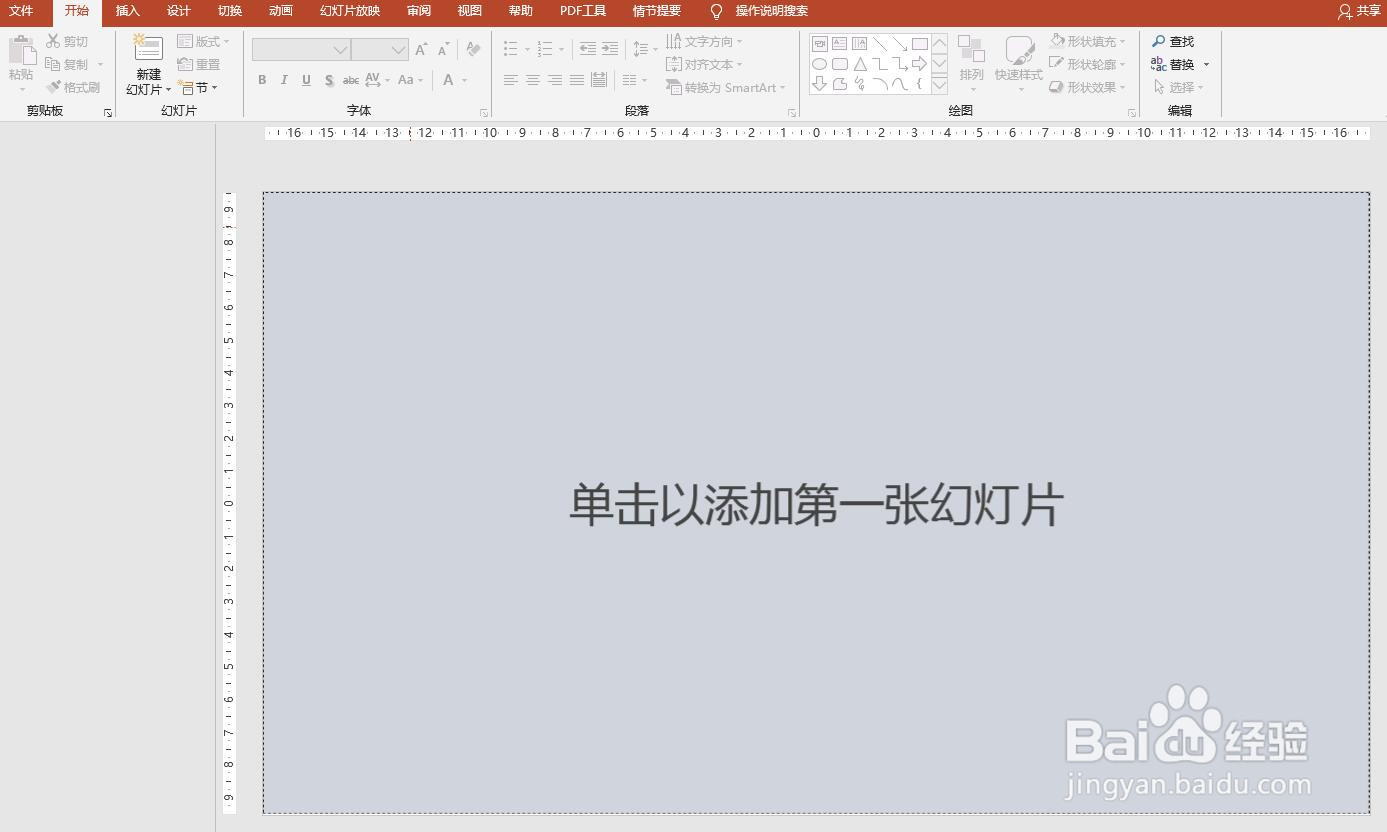Open the Font dialog launcher
The height and width of the screenshot is (832, 1387).
tap(484, 113)
